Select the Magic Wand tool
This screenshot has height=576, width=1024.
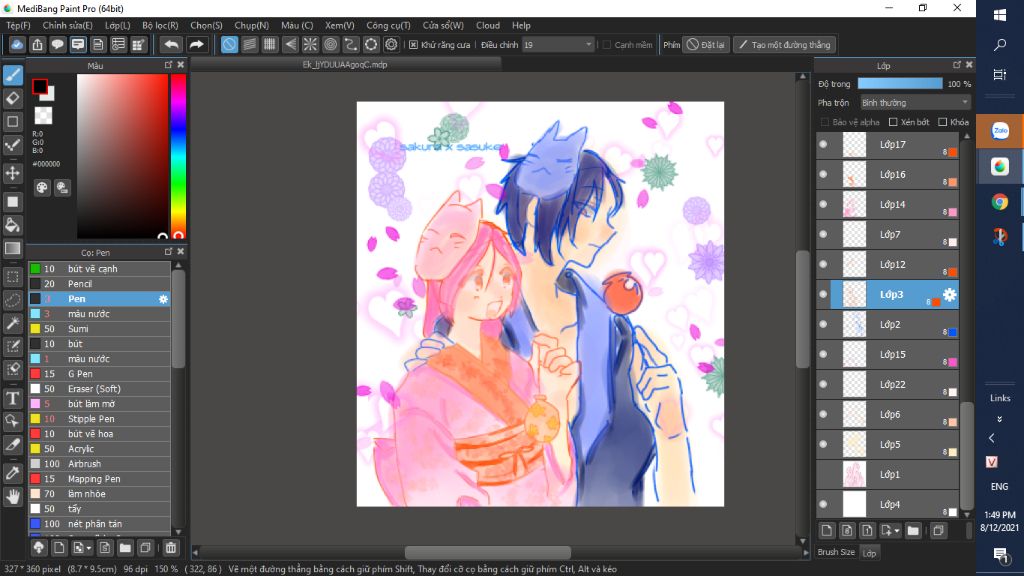[x=12, y=323]
